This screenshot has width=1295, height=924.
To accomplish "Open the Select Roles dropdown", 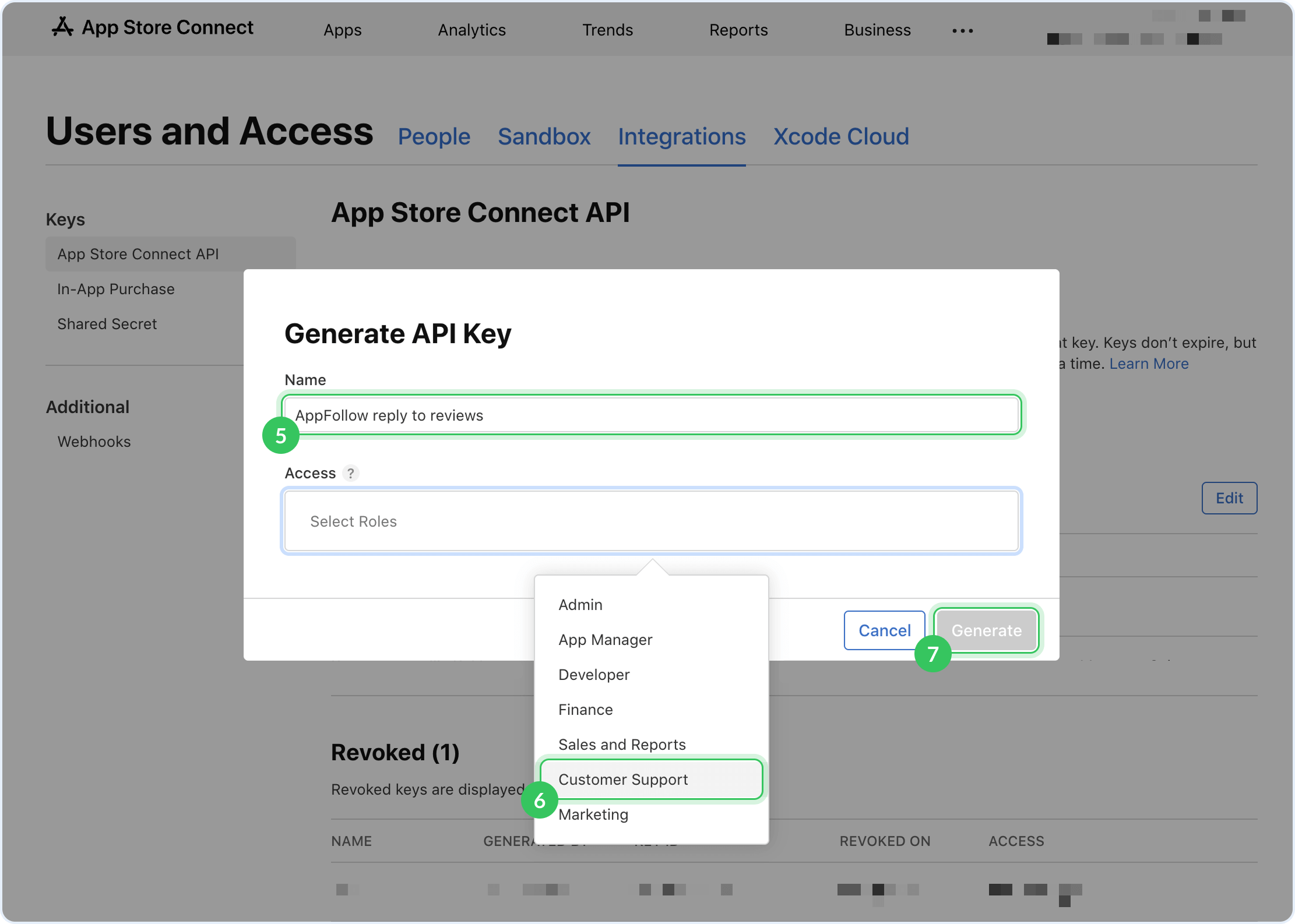I will point(651,521).
